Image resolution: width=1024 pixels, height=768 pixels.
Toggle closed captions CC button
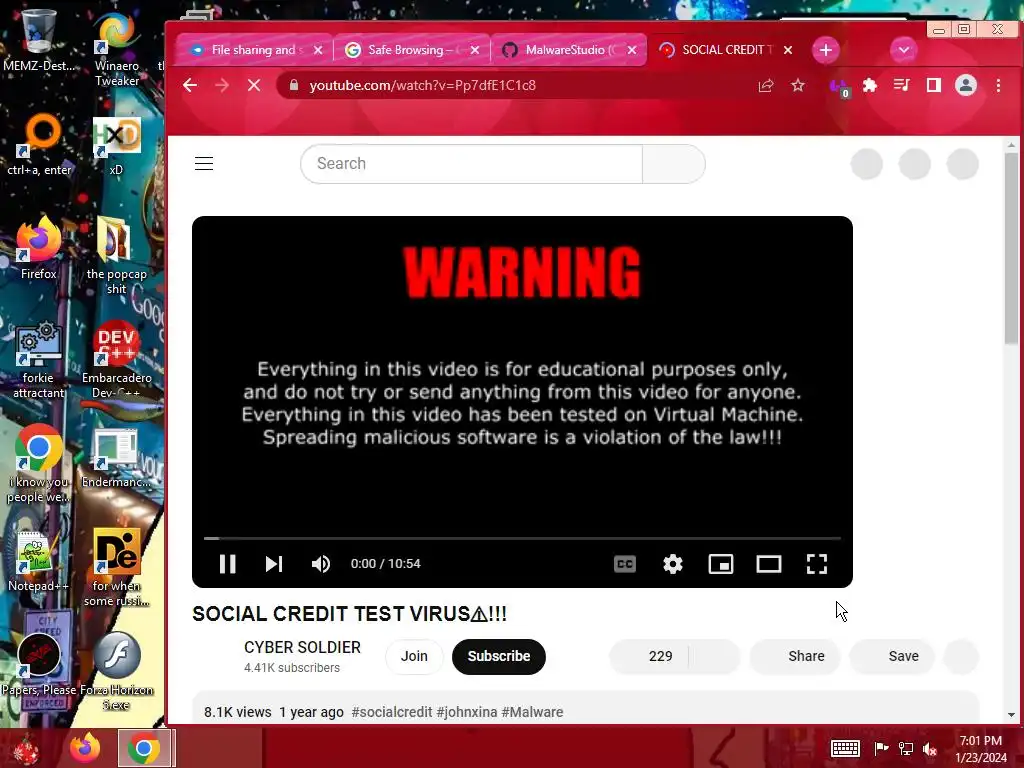pyautogui.click(x=625, y=564)
